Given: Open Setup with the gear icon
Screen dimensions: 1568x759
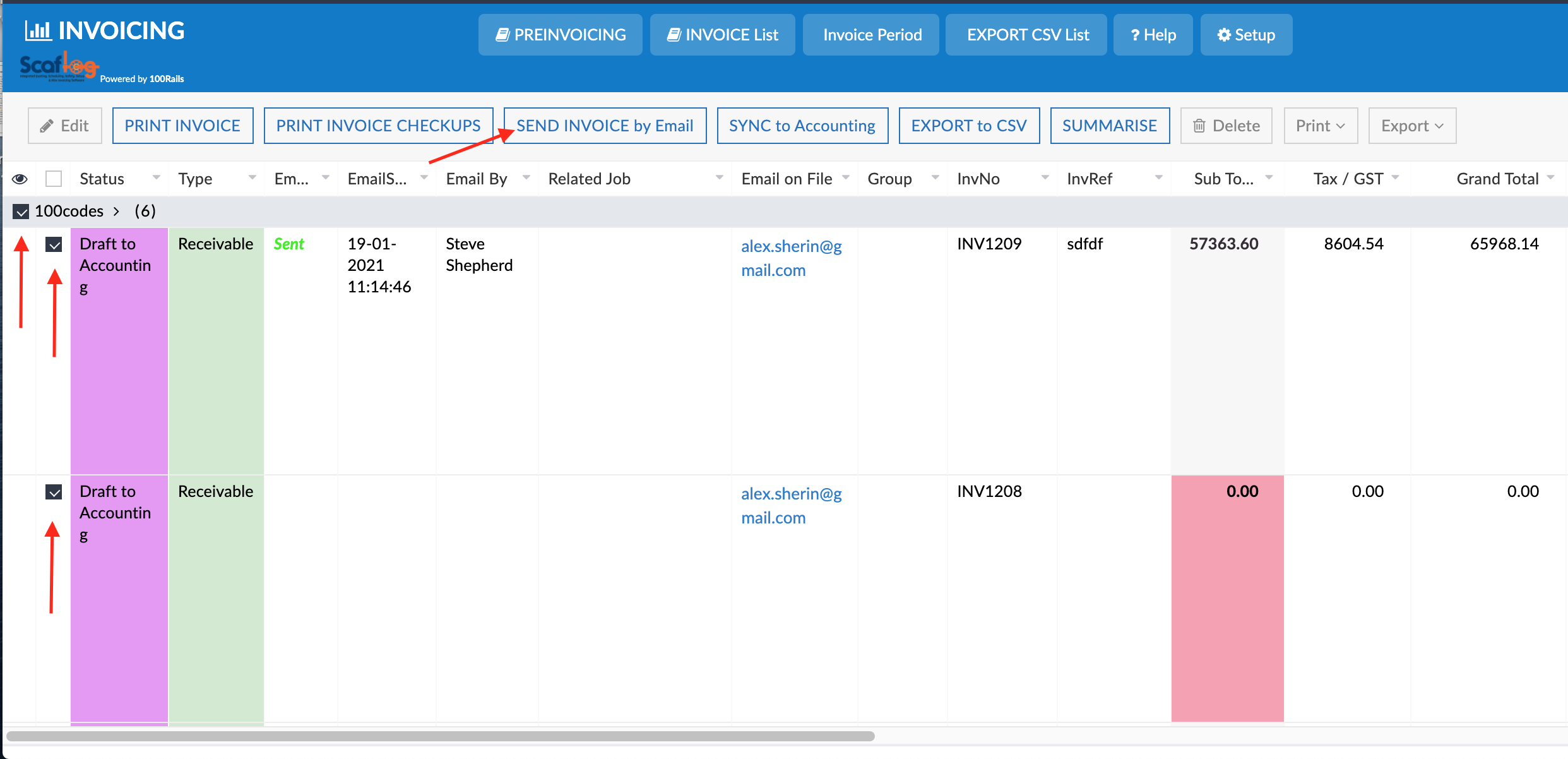Looking at the screenshot, I should point(1246,35).
